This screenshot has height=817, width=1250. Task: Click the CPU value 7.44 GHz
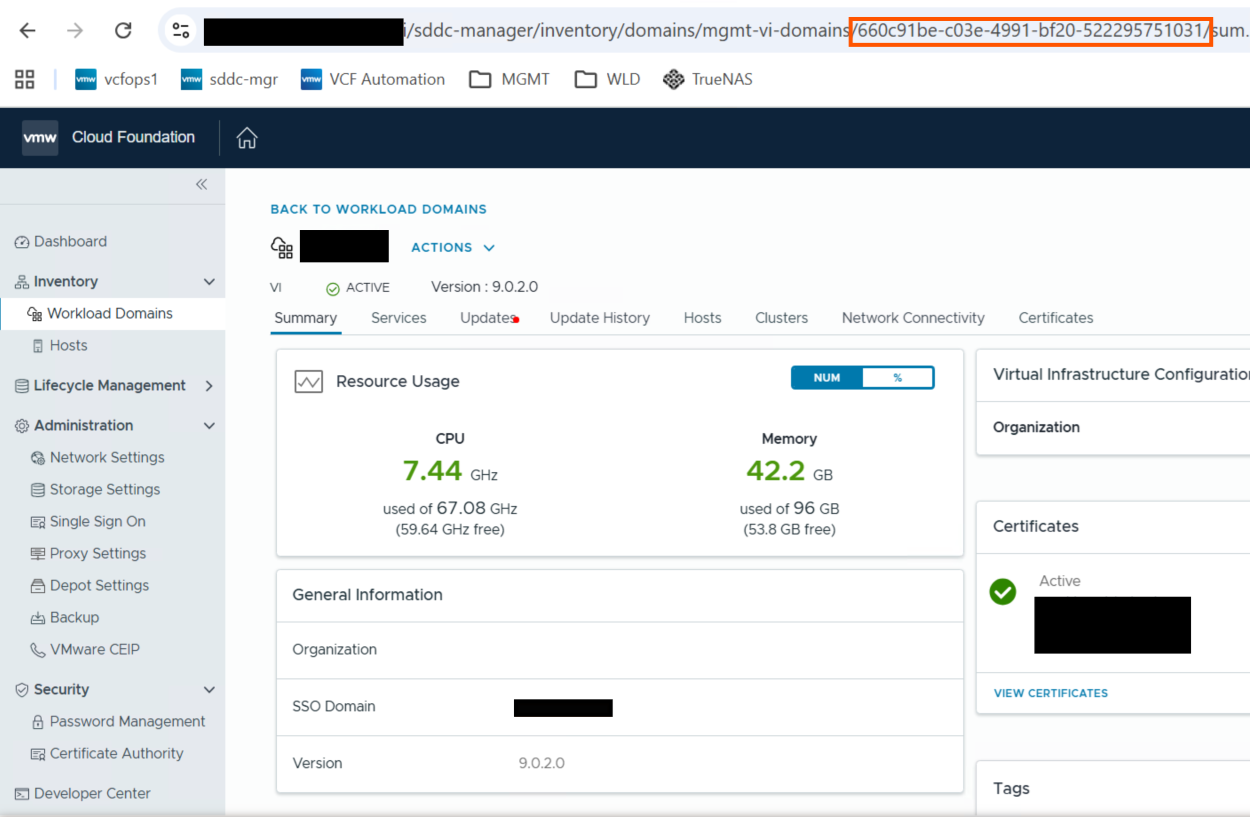coord(450,470)
